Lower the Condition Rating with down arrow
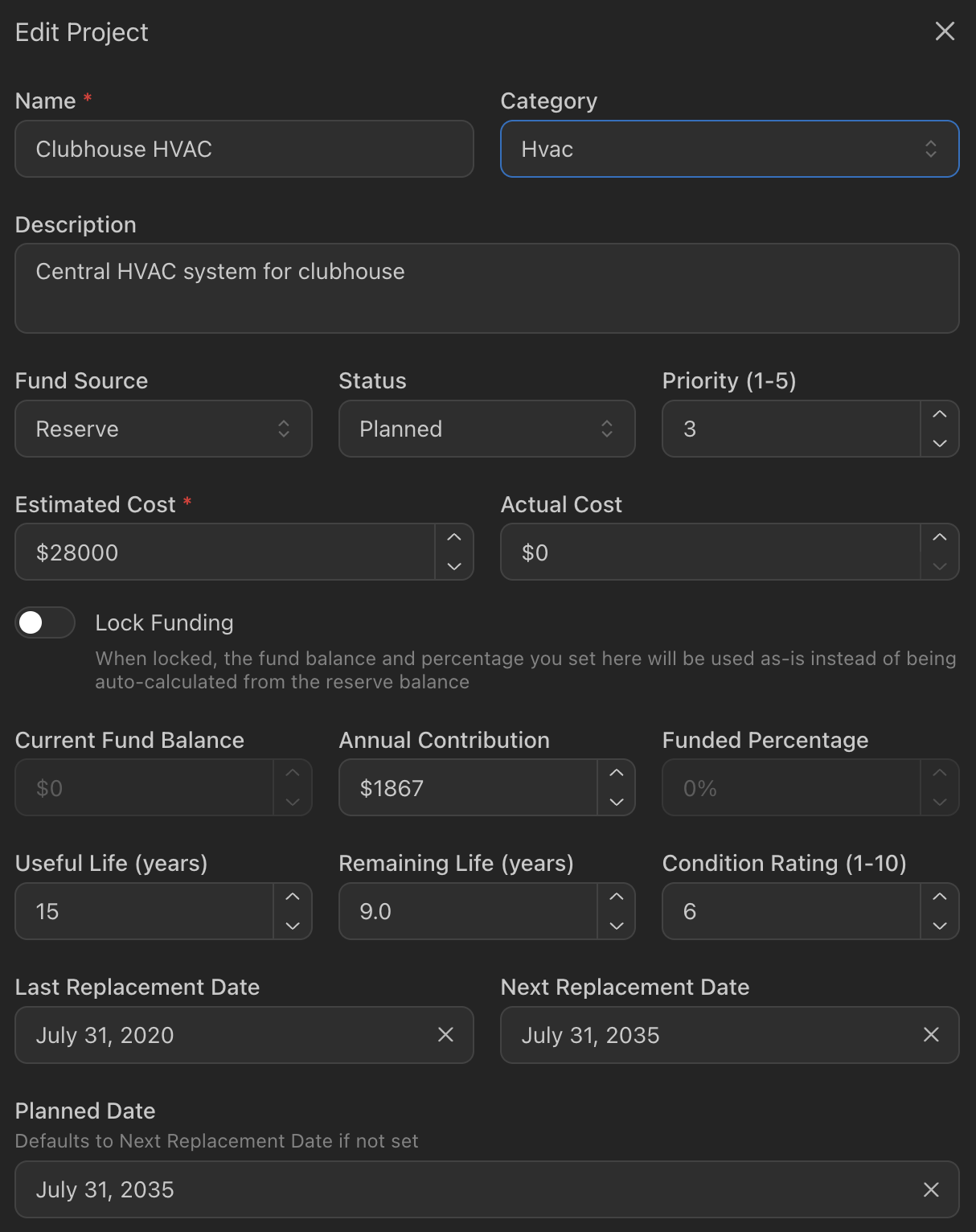Screen dimensions: 976x1232 point(939,926)
